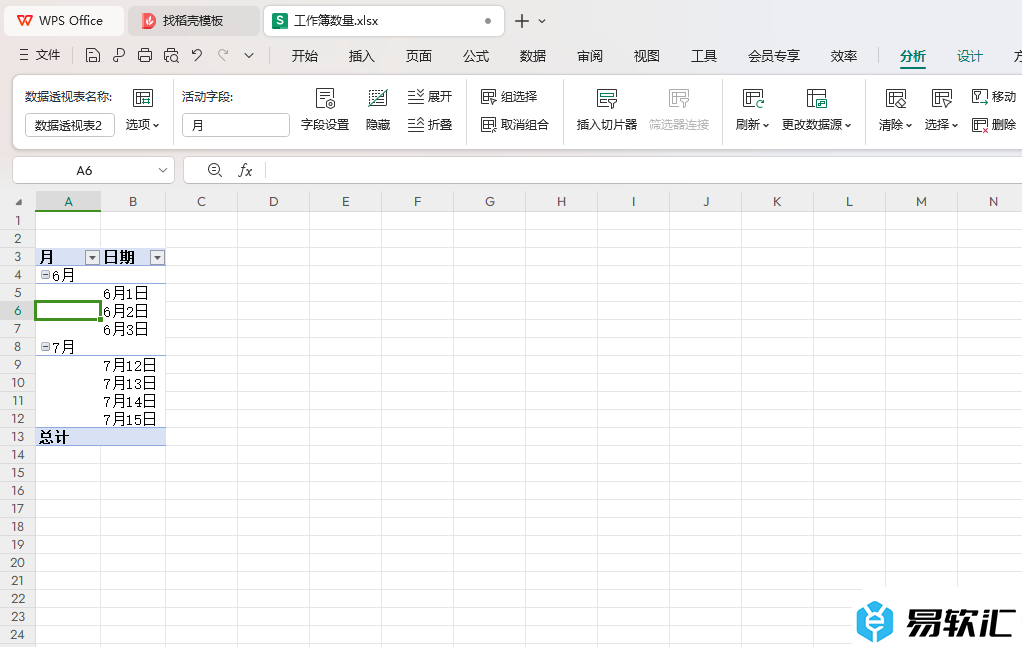Click 折叠 to collapse field

pyautogui.click(x=430, y=124)
